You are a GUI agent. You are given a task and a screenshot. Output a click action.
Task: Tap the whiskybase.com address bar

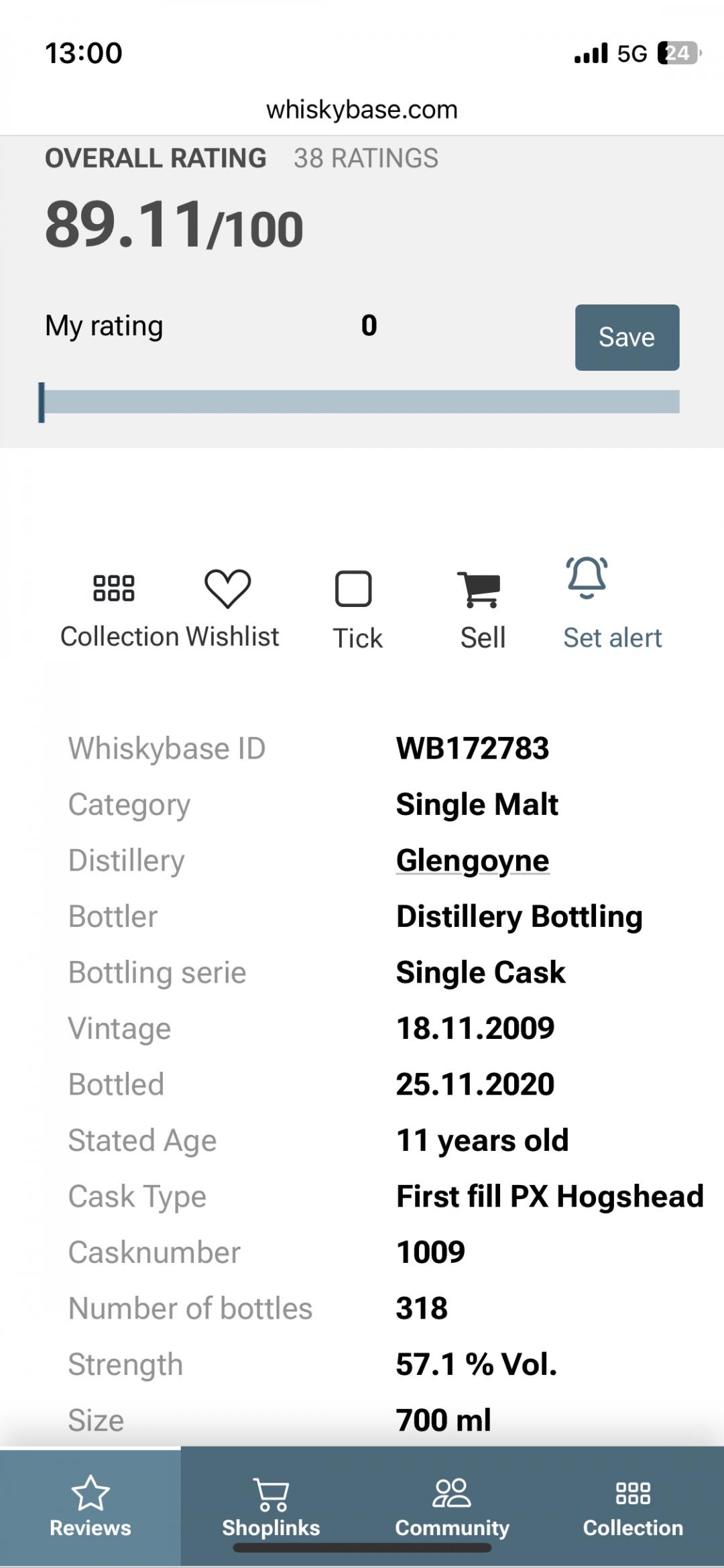362,109
